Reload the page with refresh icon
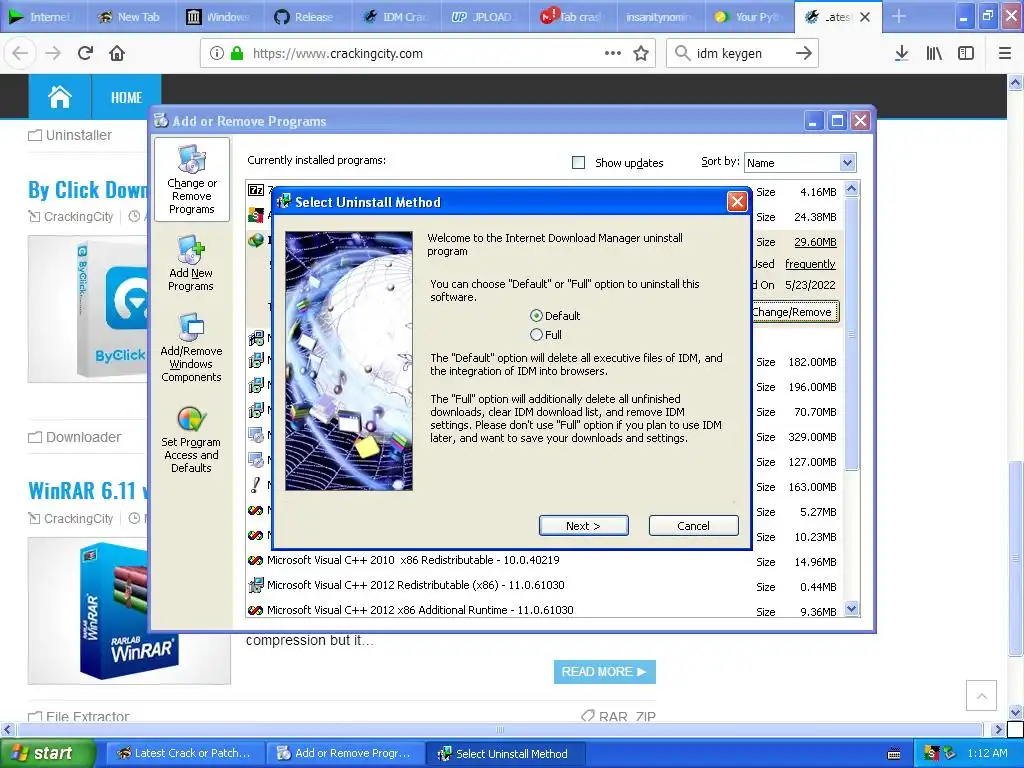The height and width of the screenshot is (768, 1024). coord(85,54)
